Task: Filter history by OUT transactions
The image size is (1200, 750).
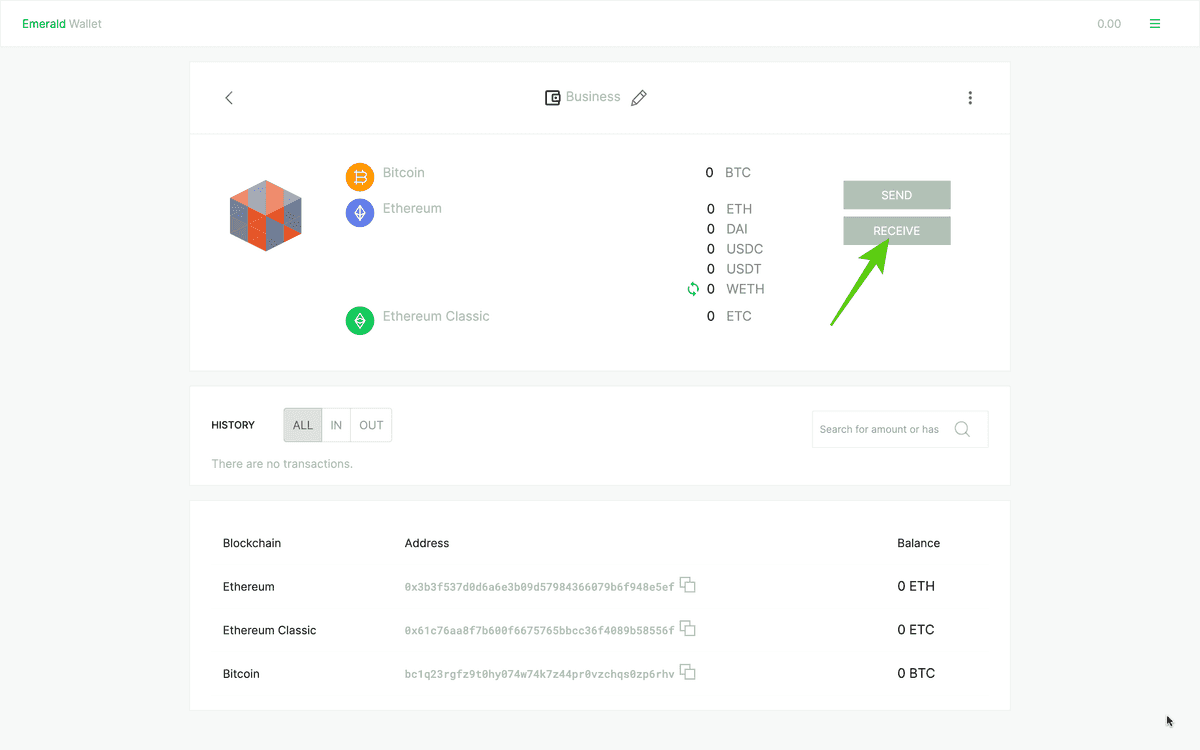Action: [371, 425]
